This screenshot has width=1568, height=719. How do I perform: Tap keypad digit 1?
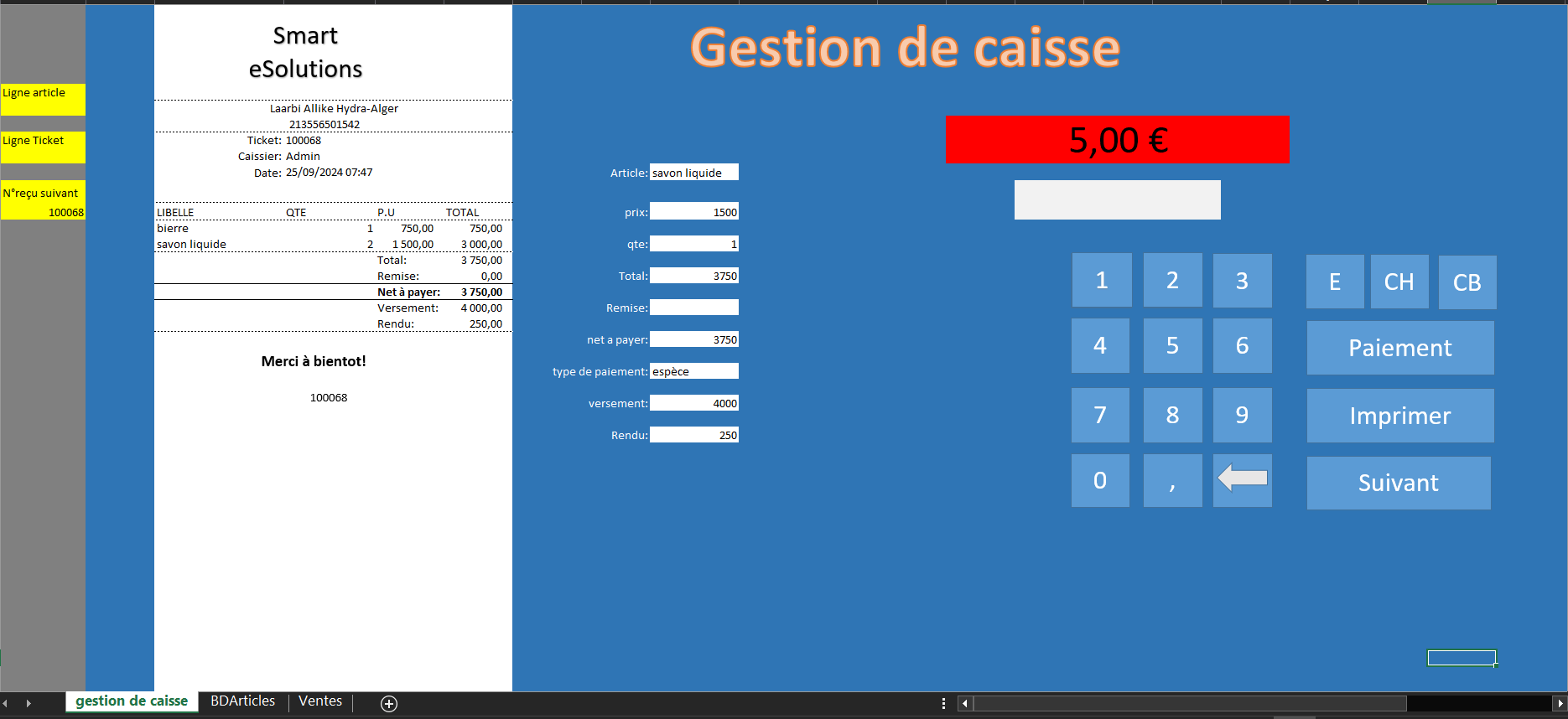point(1102,280)
